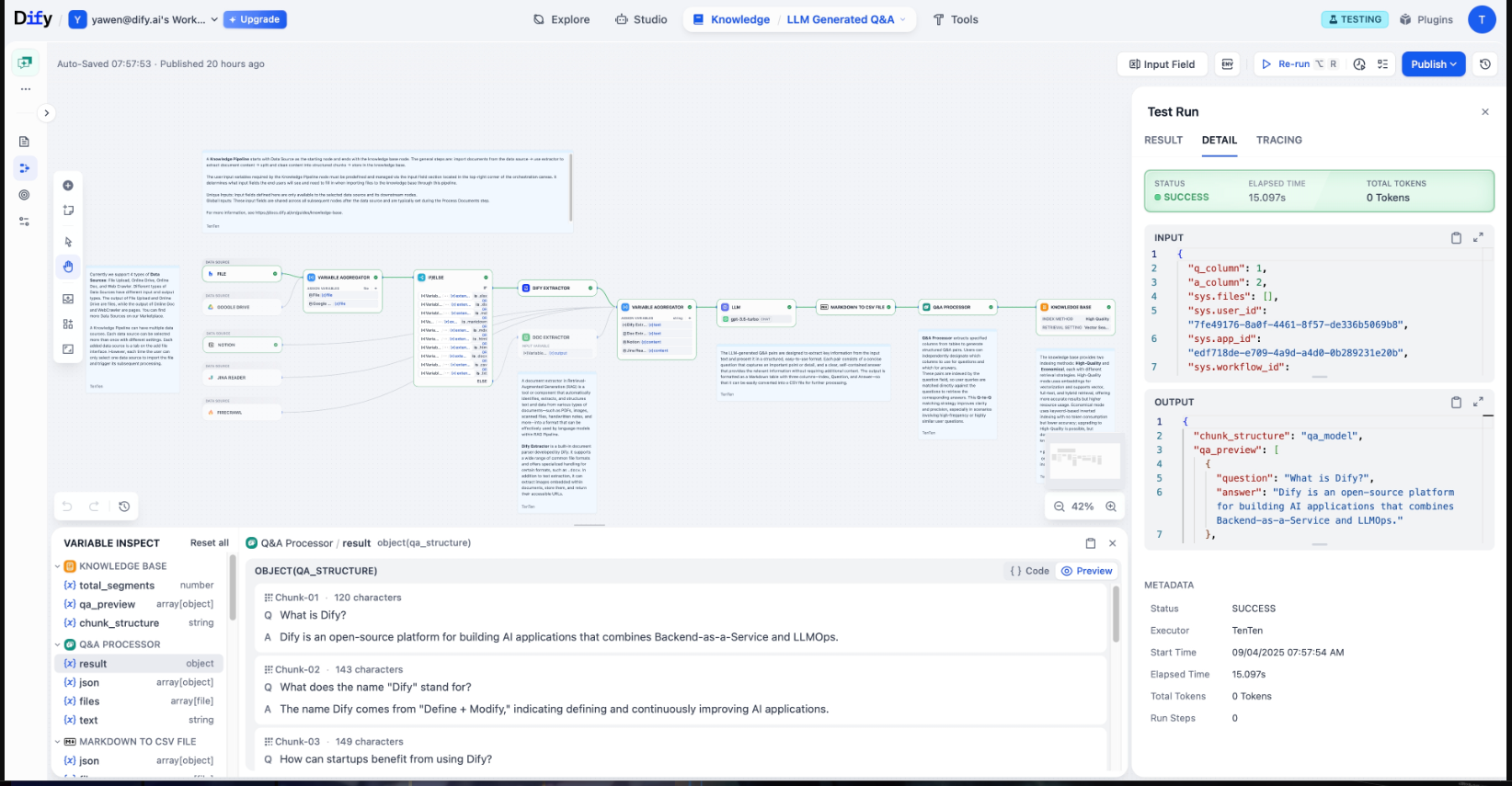
Task: Open Studio in the top navigation
Action: click(x=641, y=19)
